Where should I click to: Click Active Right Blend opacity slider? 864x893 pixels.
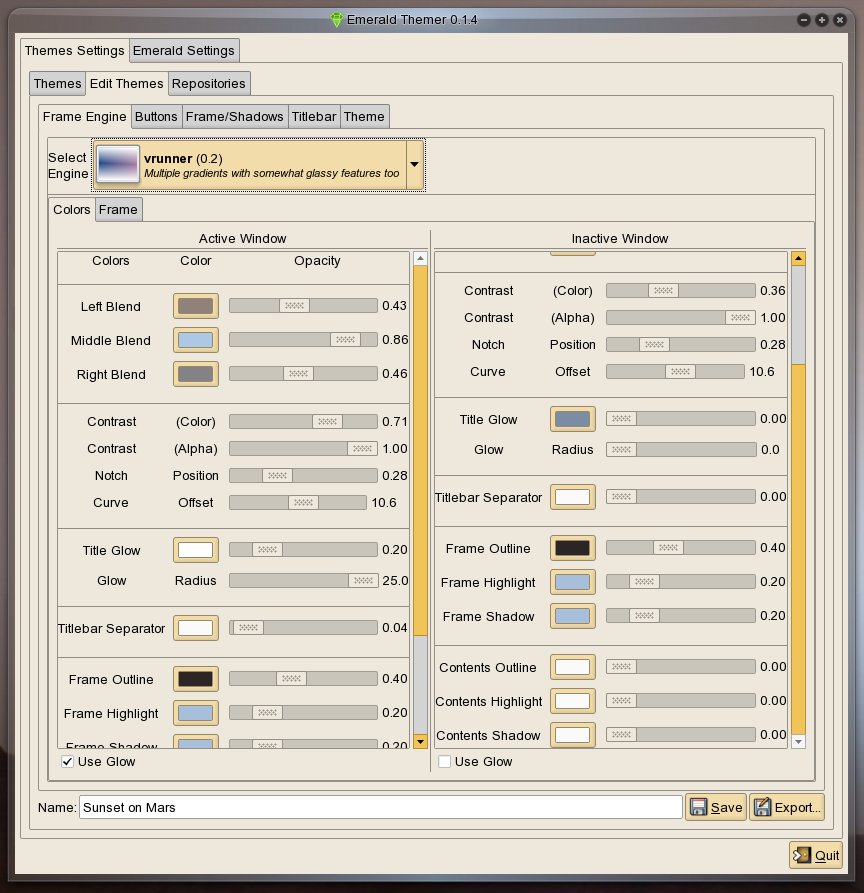(303, 374)
